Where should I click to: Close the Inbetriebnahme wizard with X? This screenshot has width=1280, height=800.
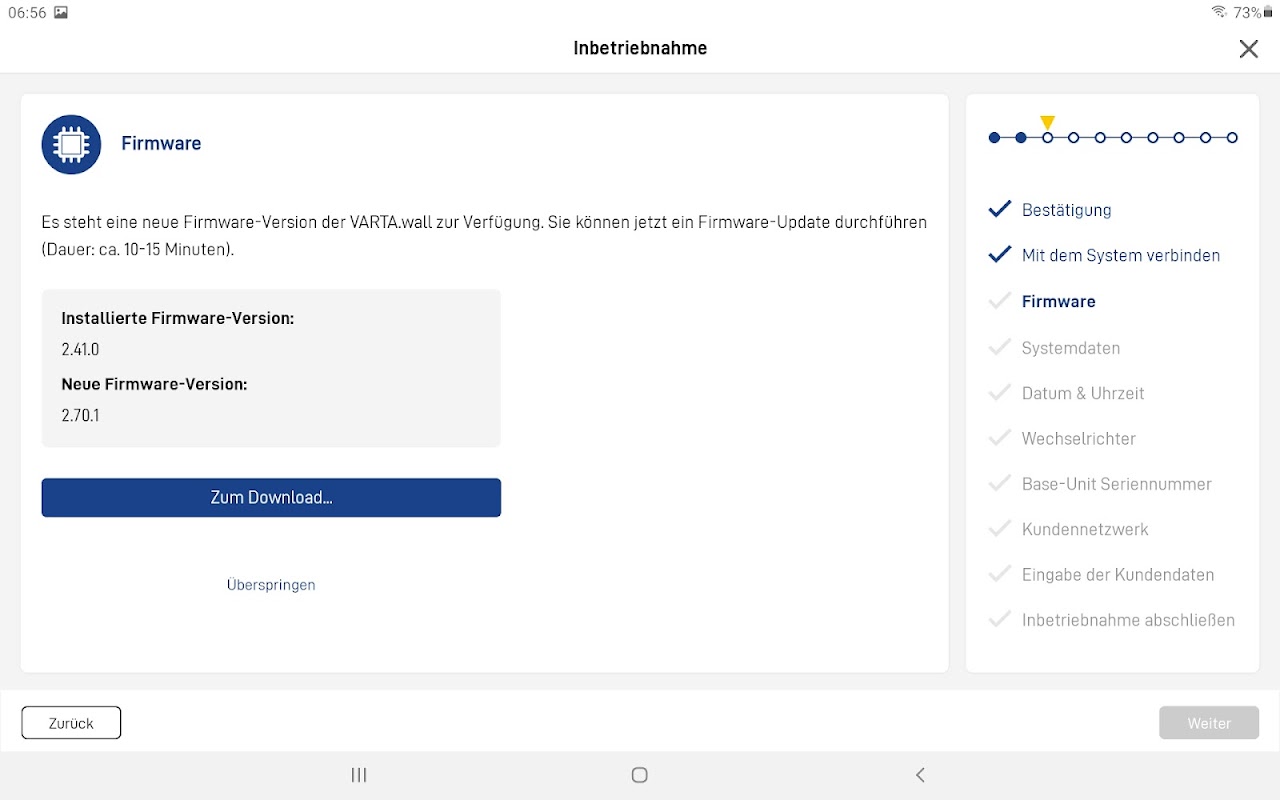(x=1248, y=49)
